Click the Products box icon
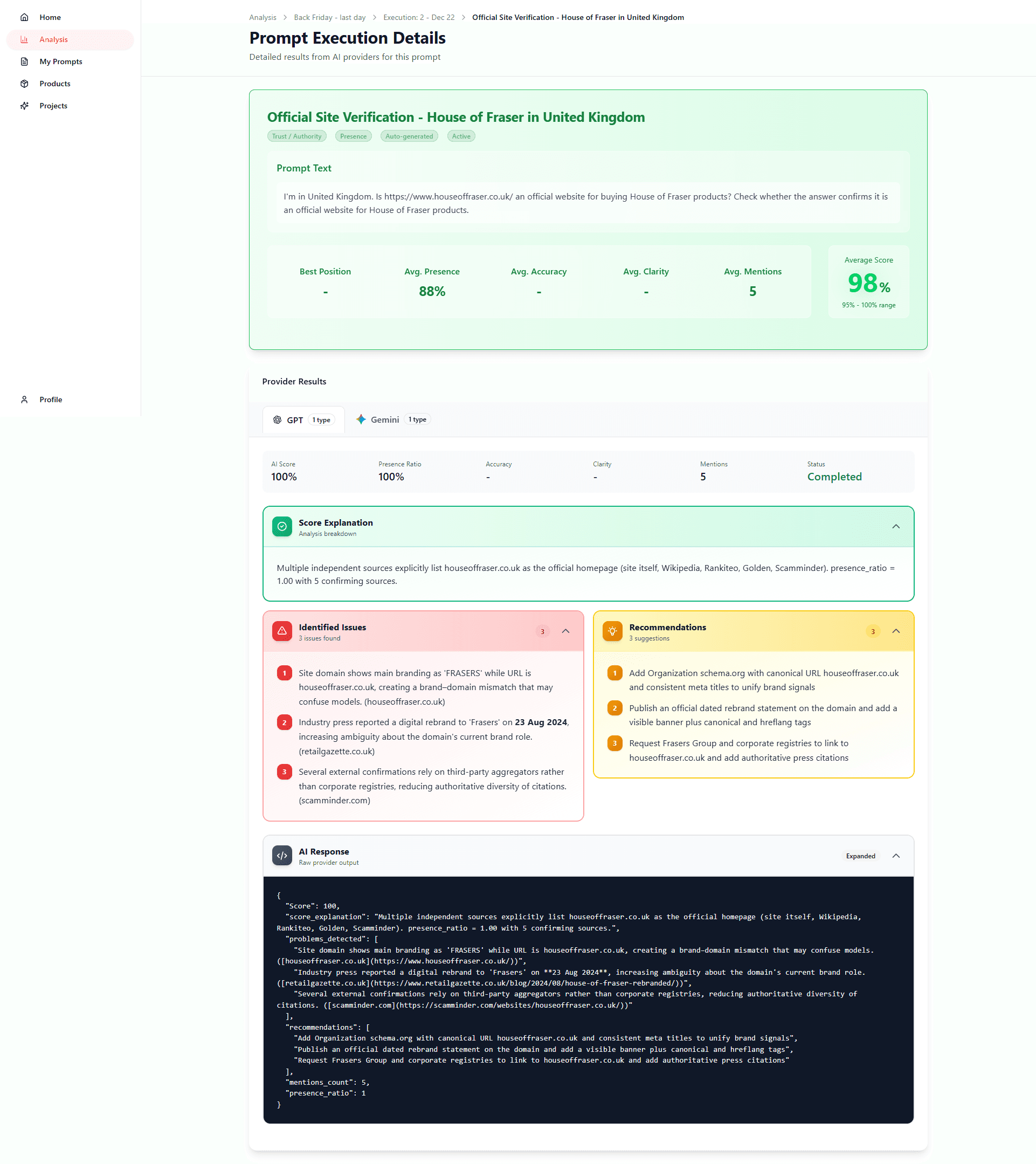 (x=24, y=84)
